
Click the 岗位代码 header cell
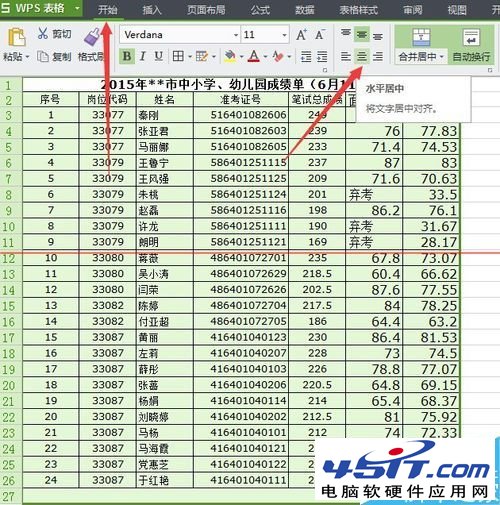pos(107,99)
